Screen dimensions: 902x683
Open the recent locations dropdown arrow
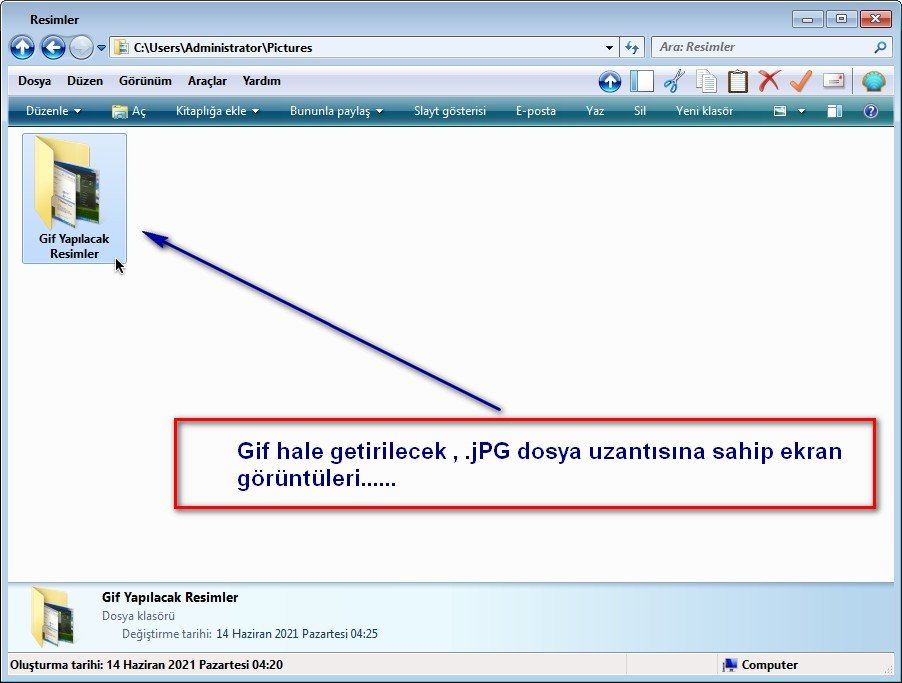101,48
